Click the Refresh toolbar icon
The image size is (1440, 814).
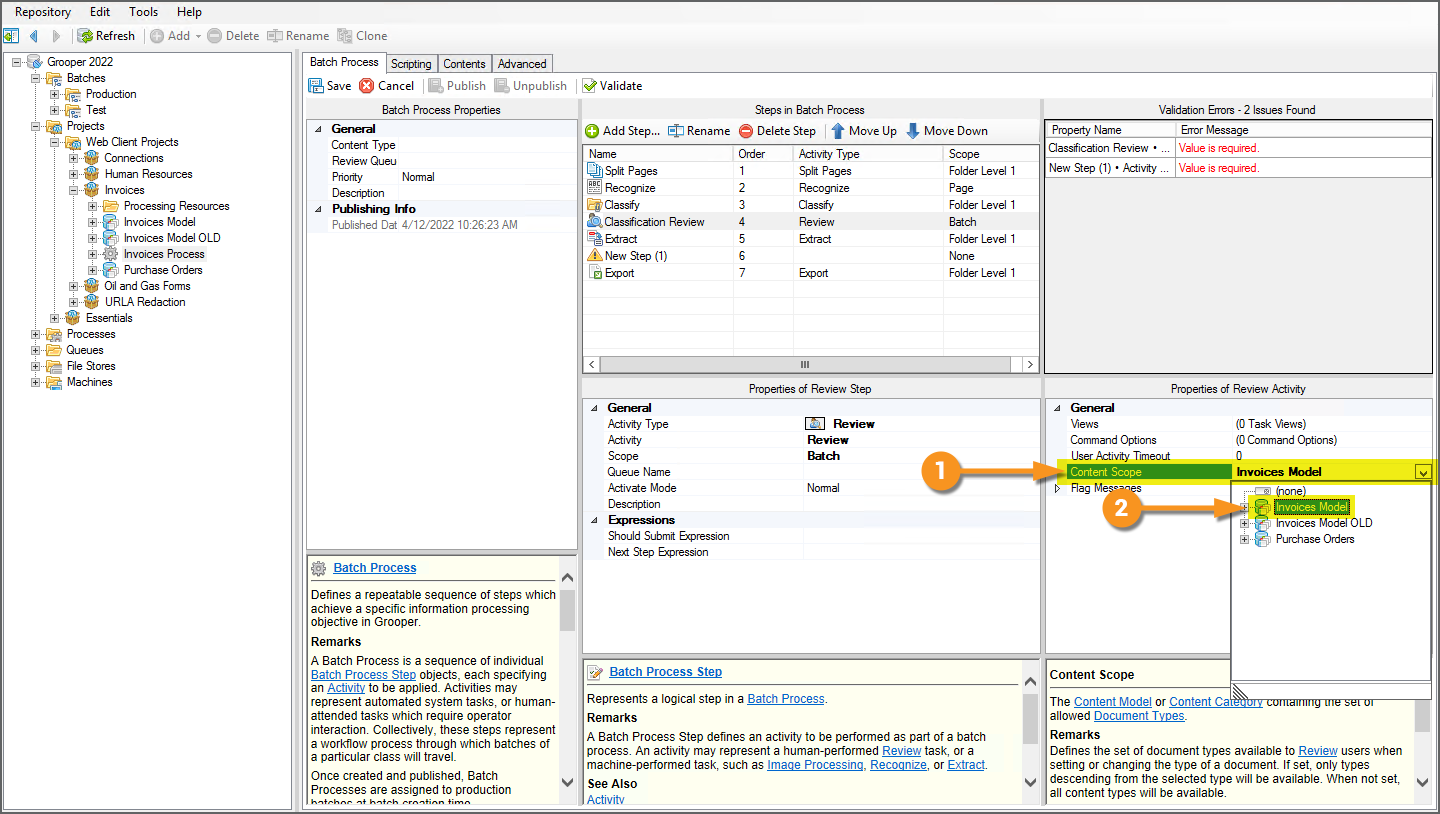click(x=86, y=36)
